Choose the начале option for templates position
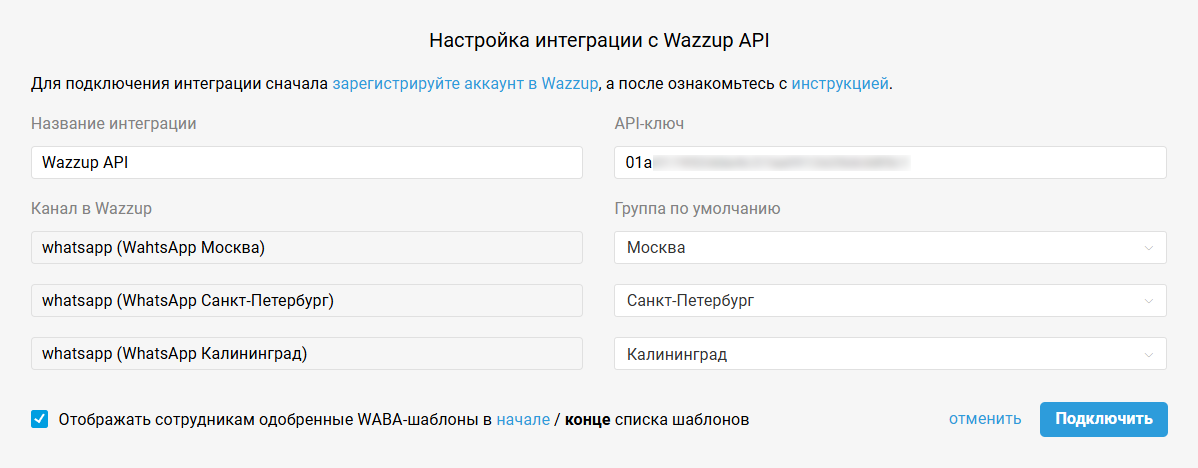1198x468 pixels. pos(523,420)
